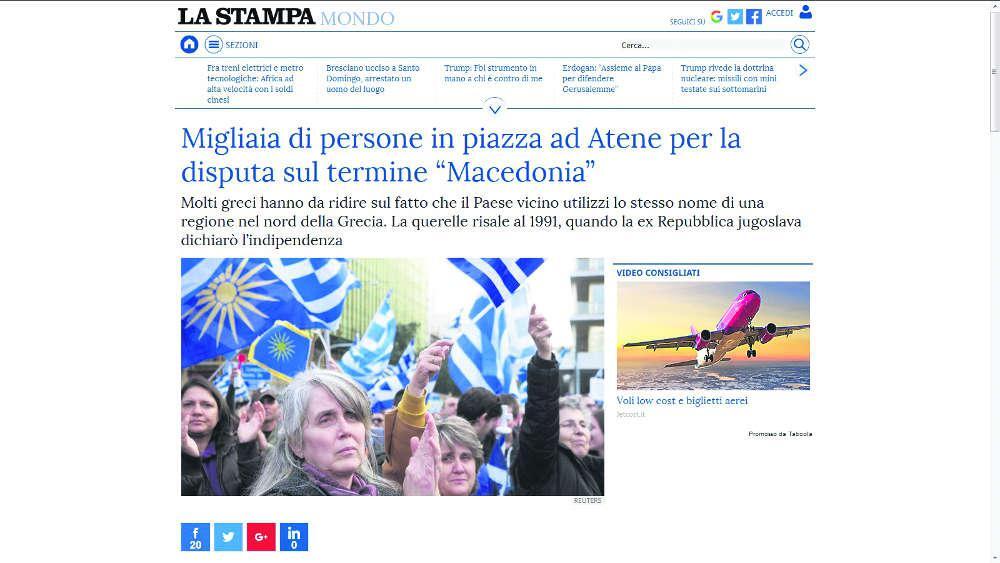Open the MONDO section label
1000x563 pixels.
tap(357, 18)
